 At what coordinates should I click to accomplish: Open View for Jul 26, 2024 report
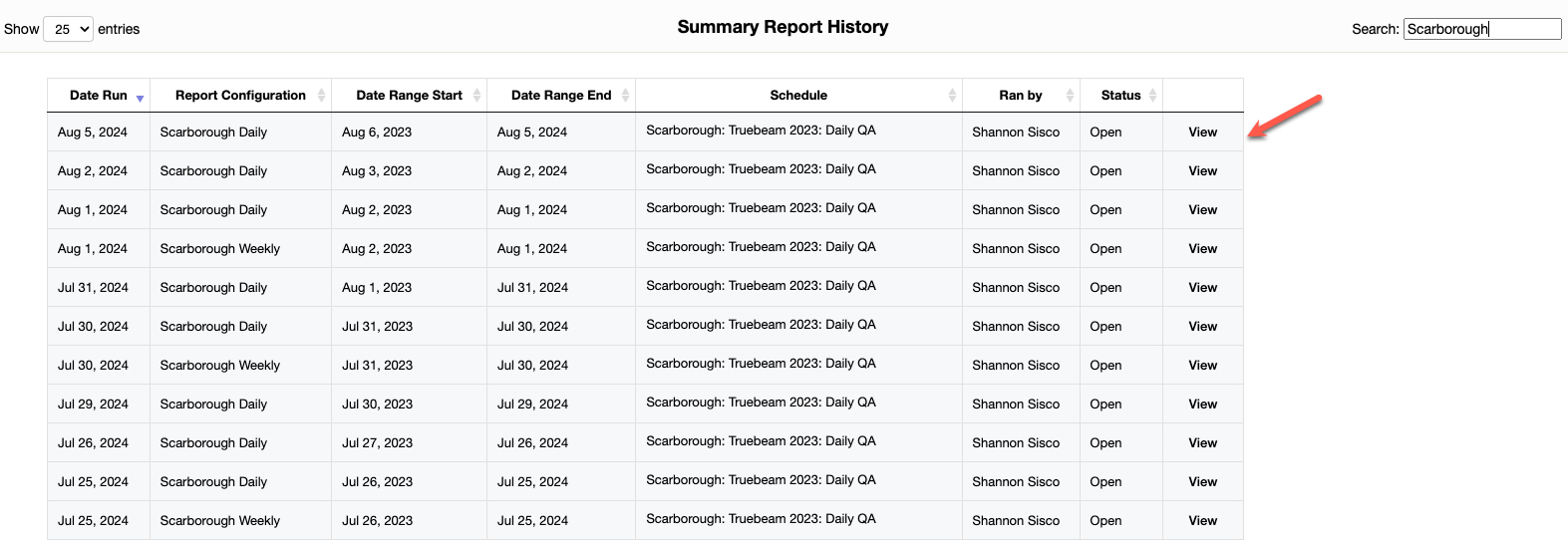point(1202,443)
